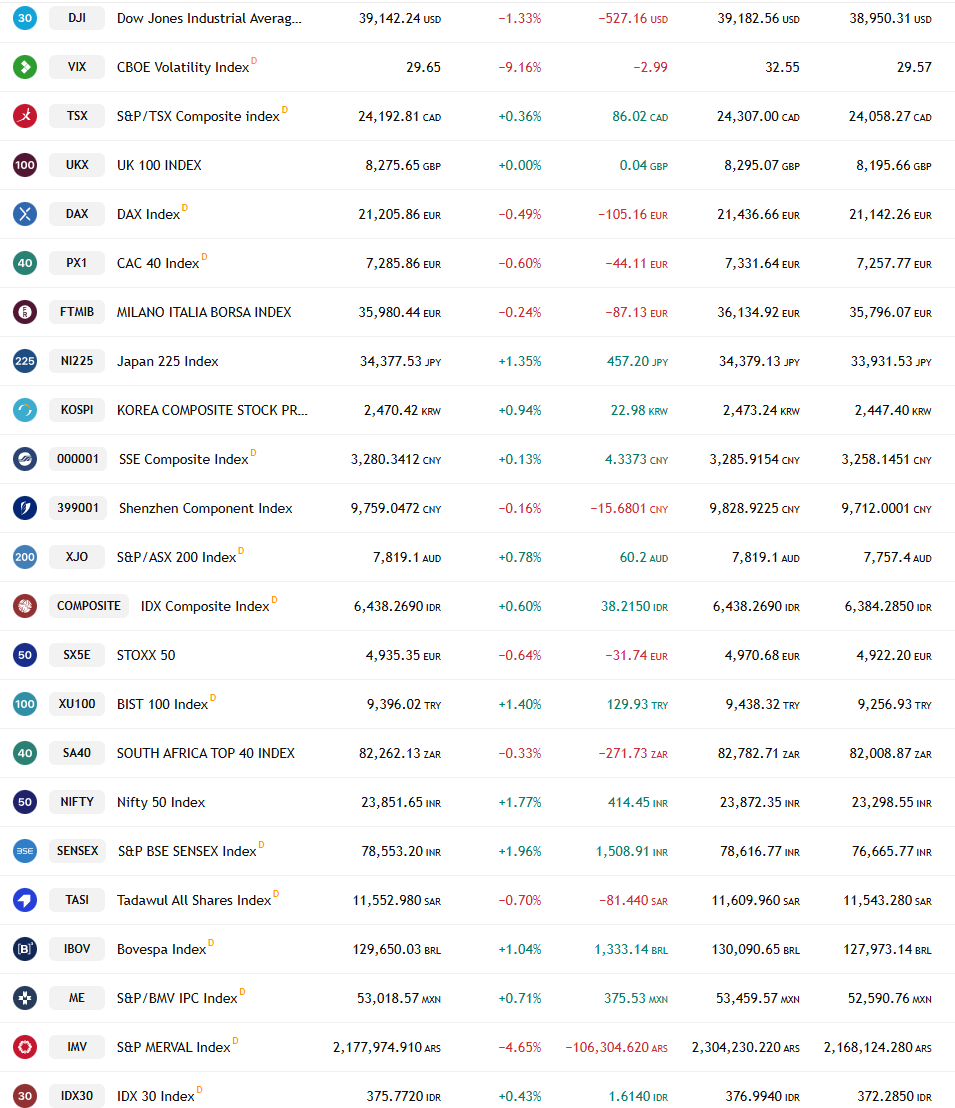Click the Shenzhen Component logo icon
Screen dimensions: 955x1108
coord(25,508)
